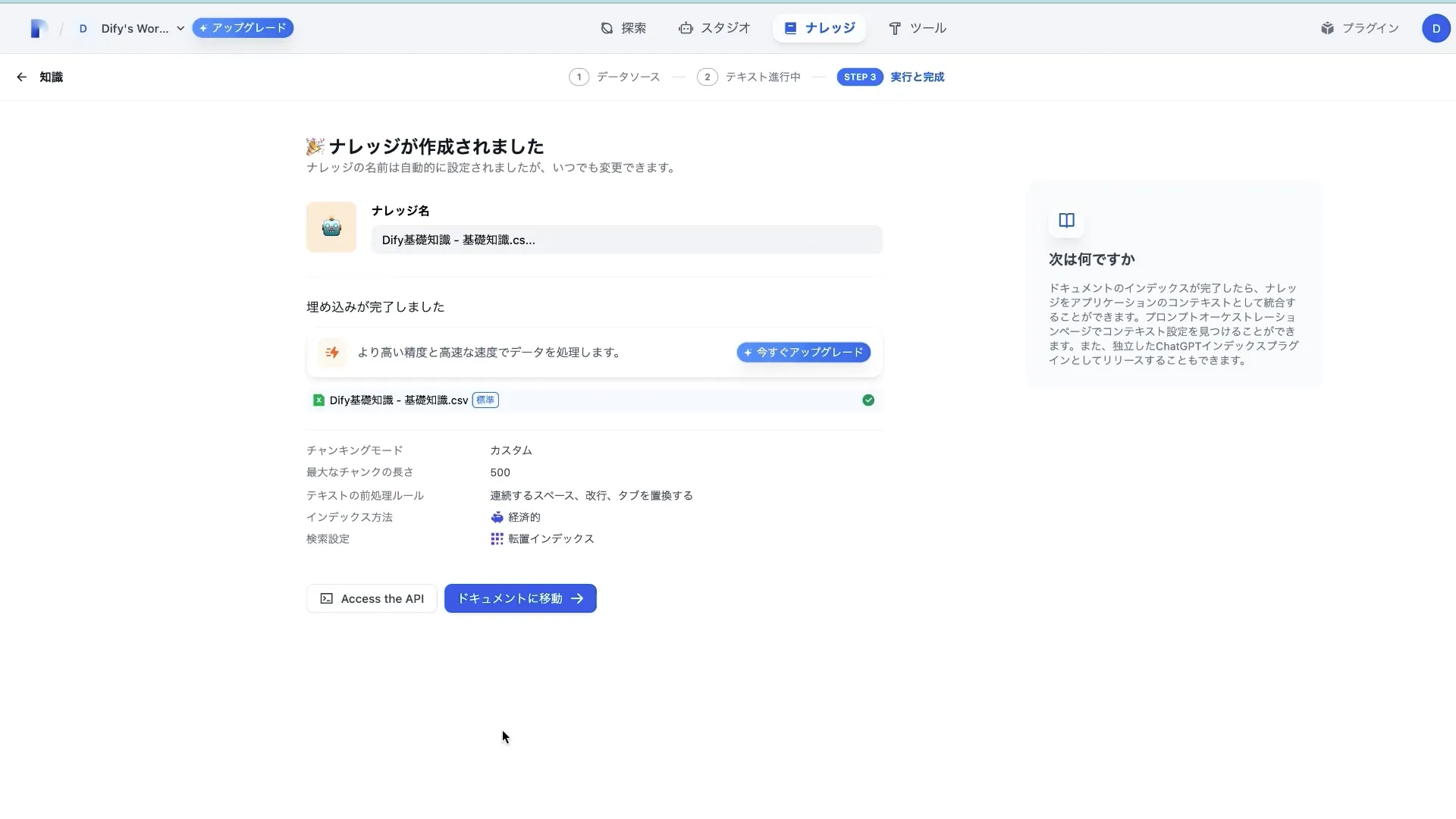Open the プラグイン (Plugins) panel
The image size is (1456, 819).
(x=1359, y=28)
